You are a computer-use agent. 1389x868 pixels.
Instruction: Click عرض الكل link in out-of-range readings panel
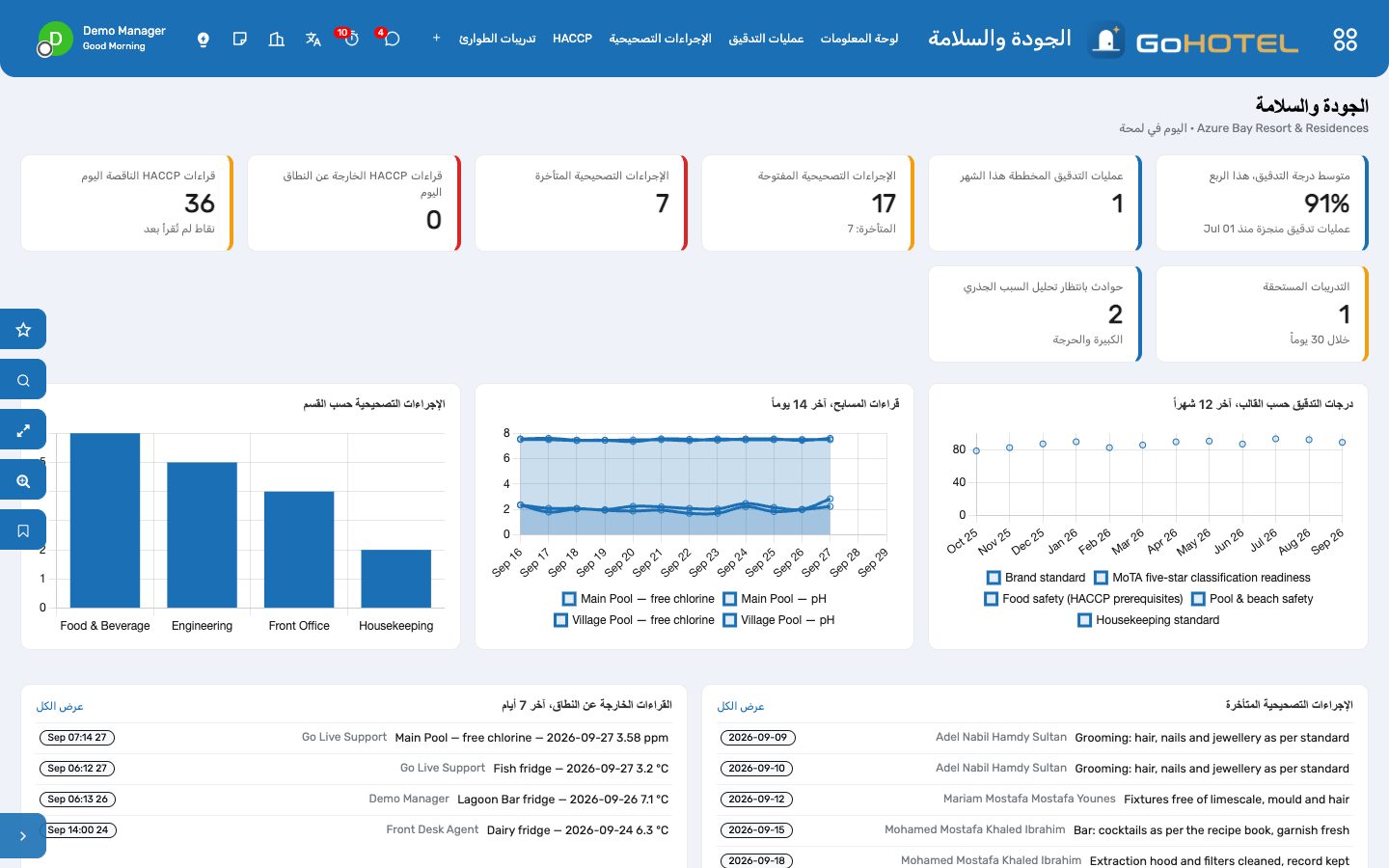[x=60, y=706]
